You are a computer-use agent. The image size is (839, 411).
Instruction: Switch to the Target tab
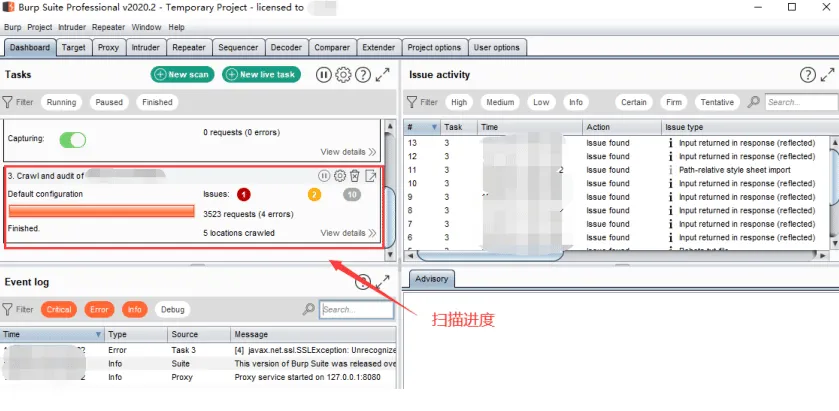[x=73, y=48]
